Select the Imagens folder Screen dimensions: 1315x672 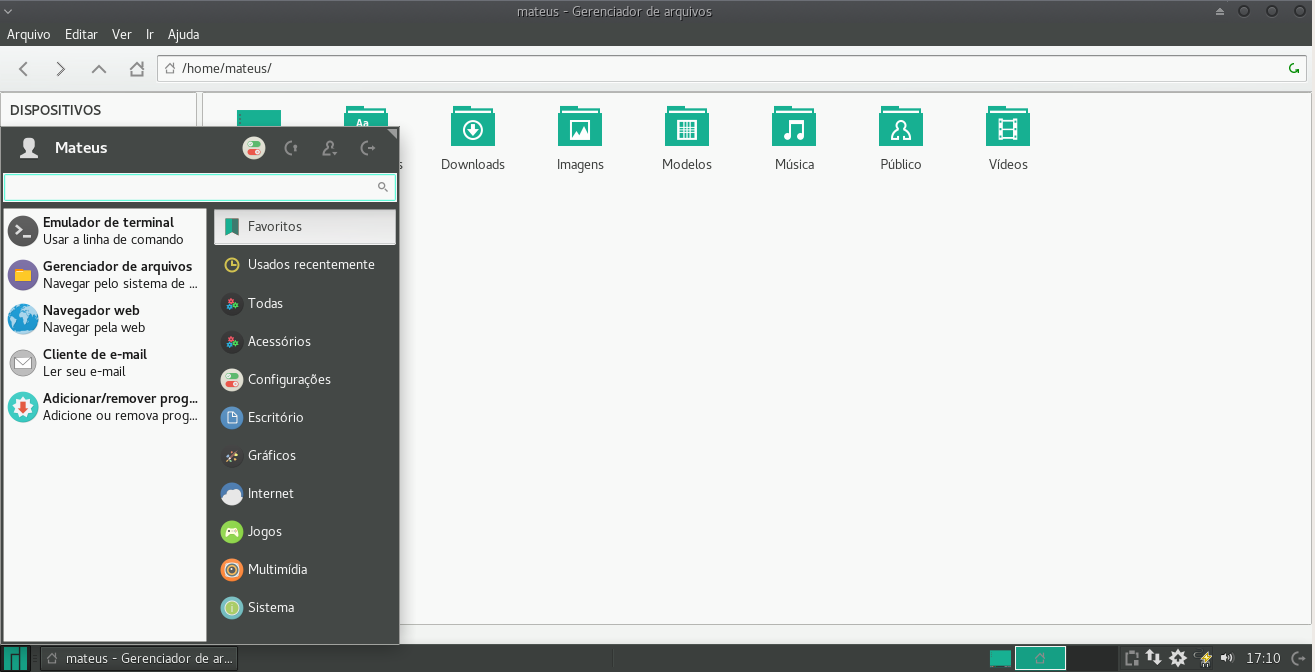pos(580,138)
